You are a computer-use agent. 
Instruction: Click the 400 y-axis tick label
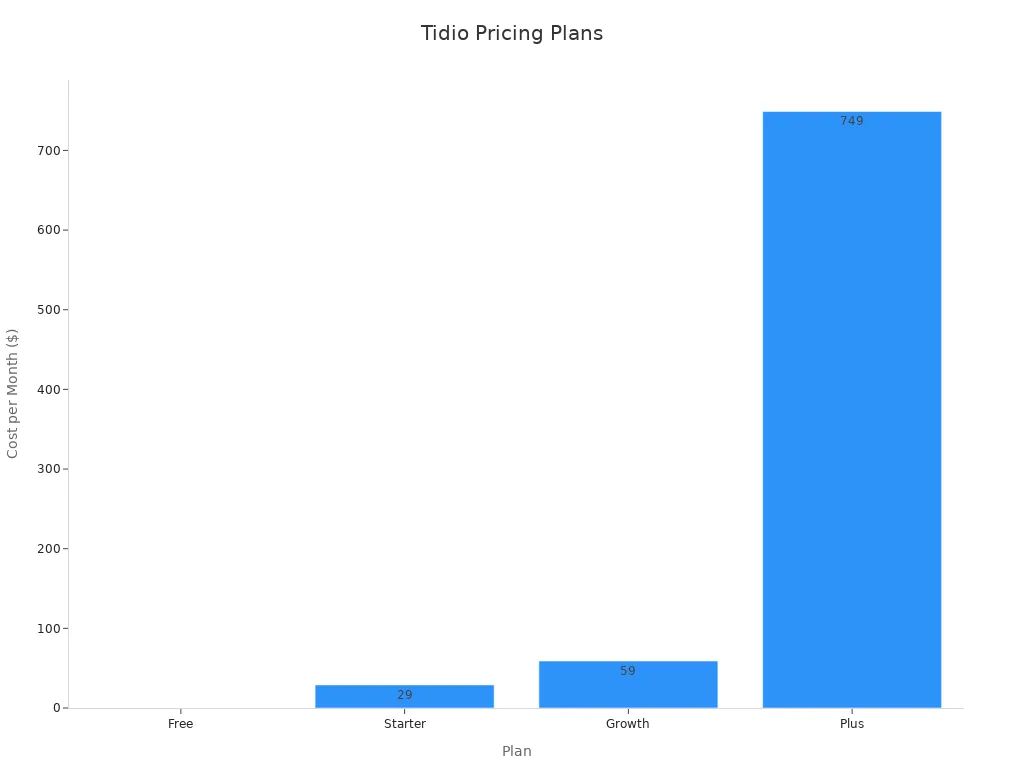pyautogui.click(x=48, y=389)
